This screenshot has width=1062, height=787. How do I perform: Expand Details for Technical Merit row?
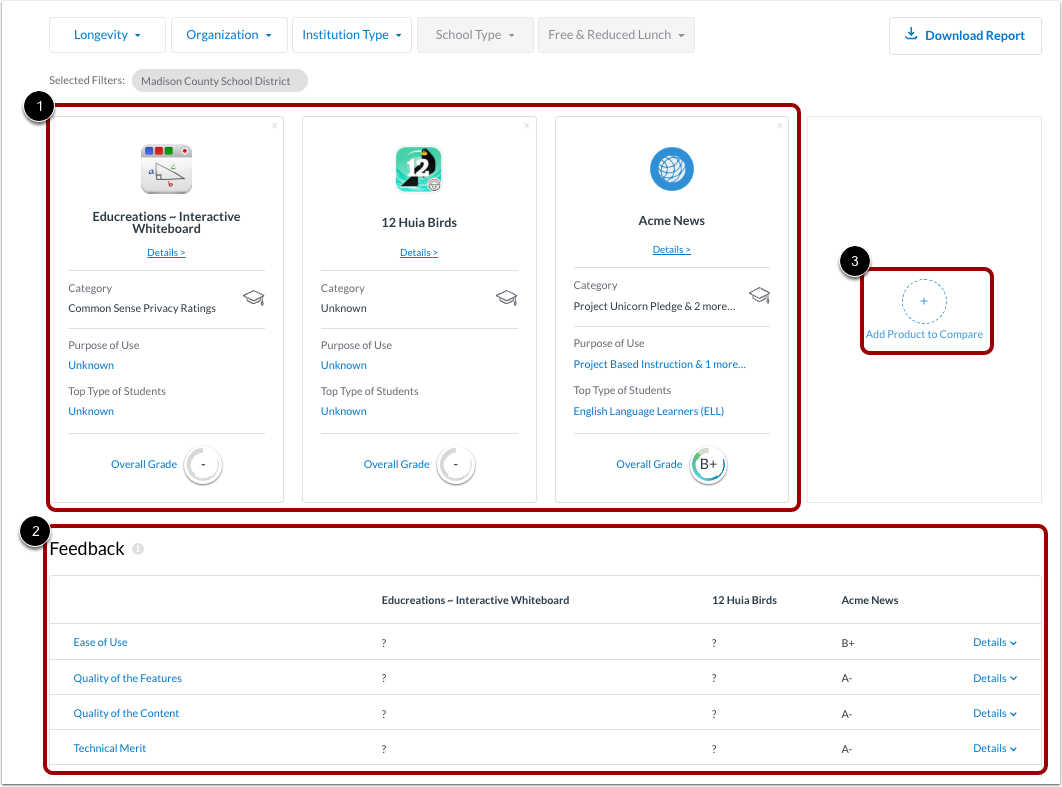pos(994,748)
